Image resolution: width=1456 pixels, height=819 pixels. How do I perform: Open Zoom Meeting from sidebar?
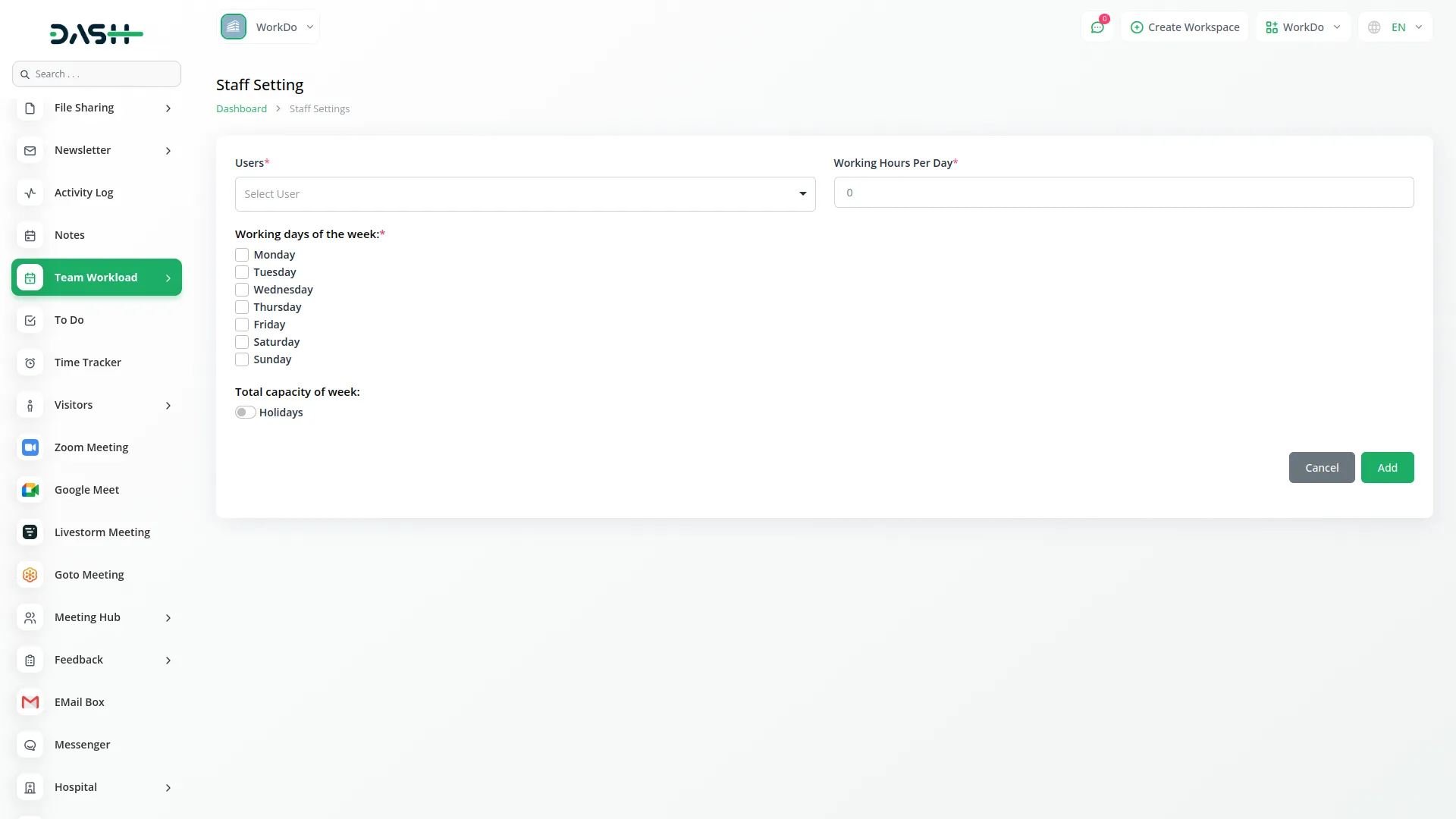coord(91,447)
